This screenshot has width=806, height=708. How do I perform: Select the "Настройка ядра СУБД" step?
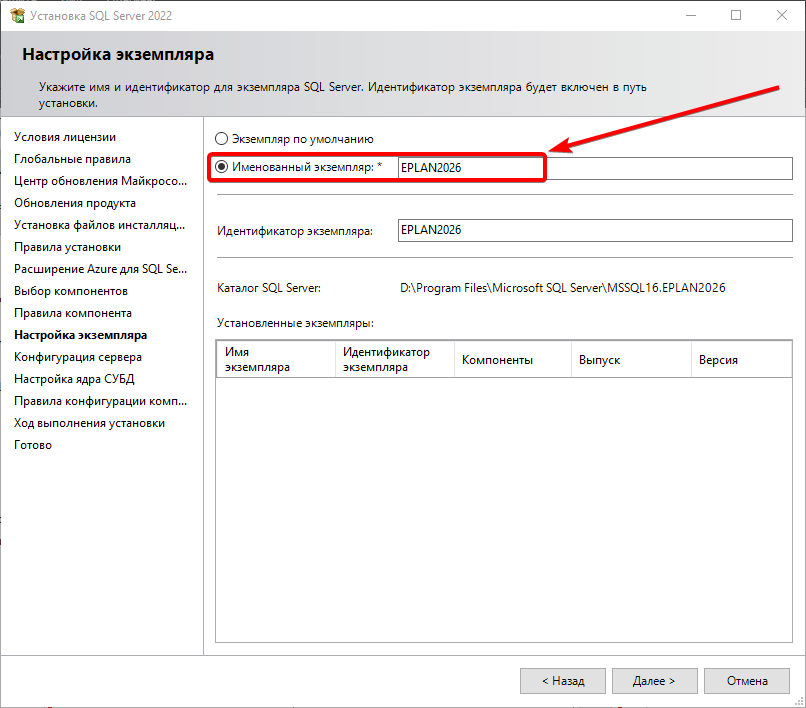[74, 379]
